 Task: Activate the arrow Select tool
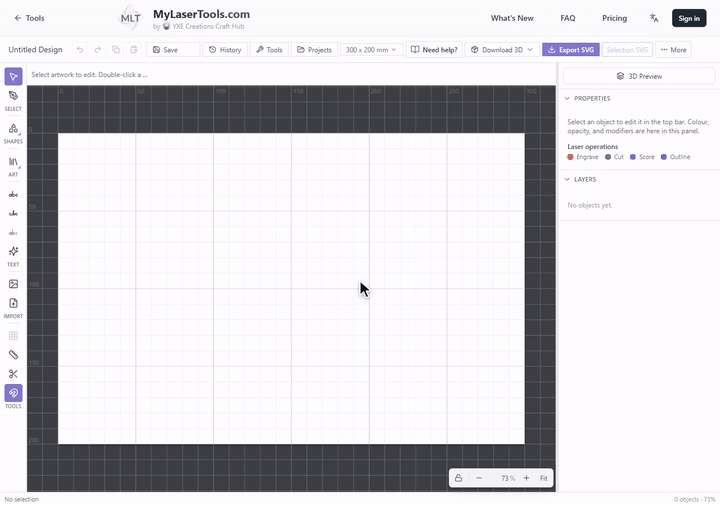13,76
